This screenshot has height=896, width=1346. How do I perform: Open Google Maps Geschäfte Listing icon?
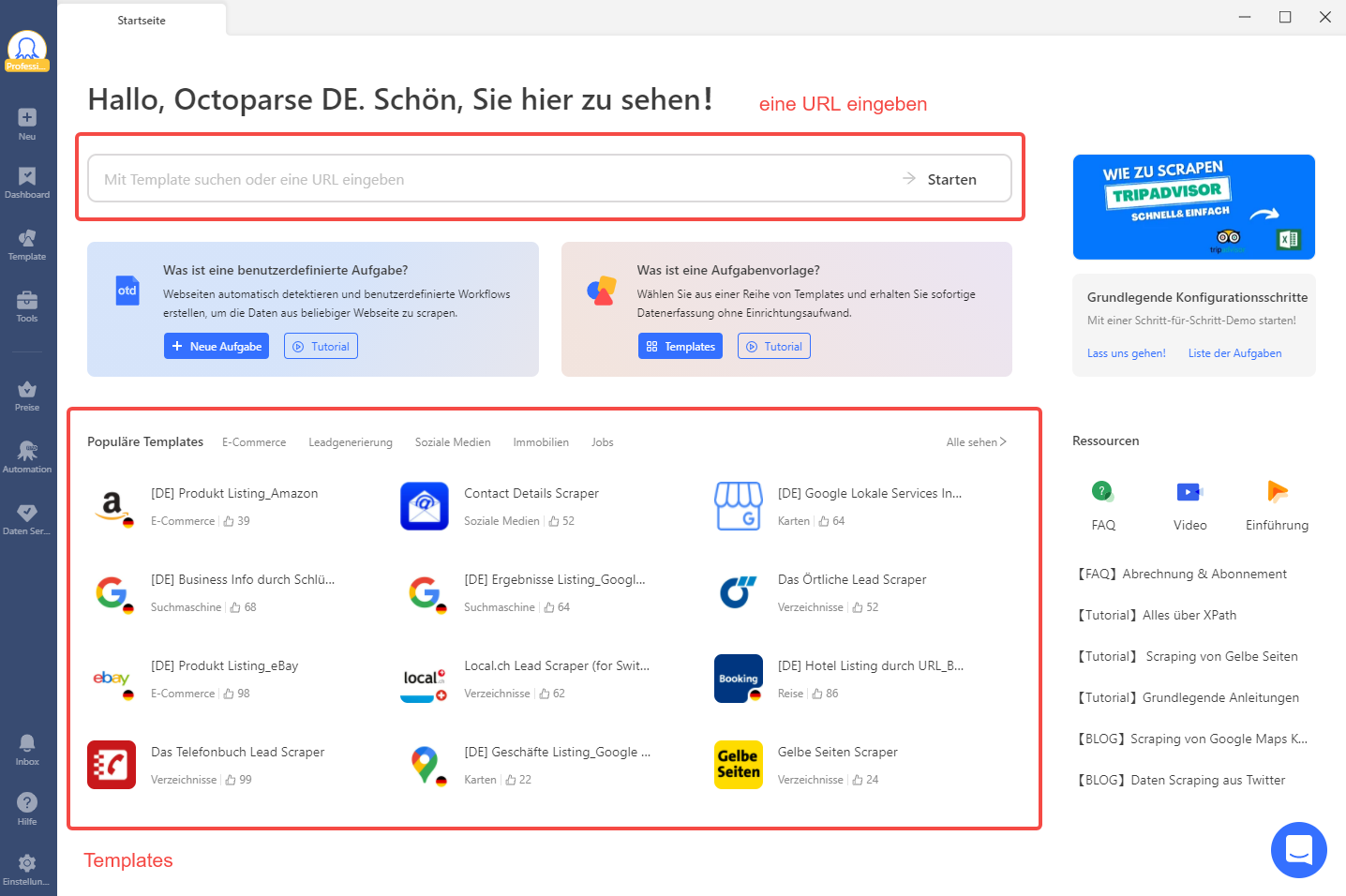click(x=425, y=765)
